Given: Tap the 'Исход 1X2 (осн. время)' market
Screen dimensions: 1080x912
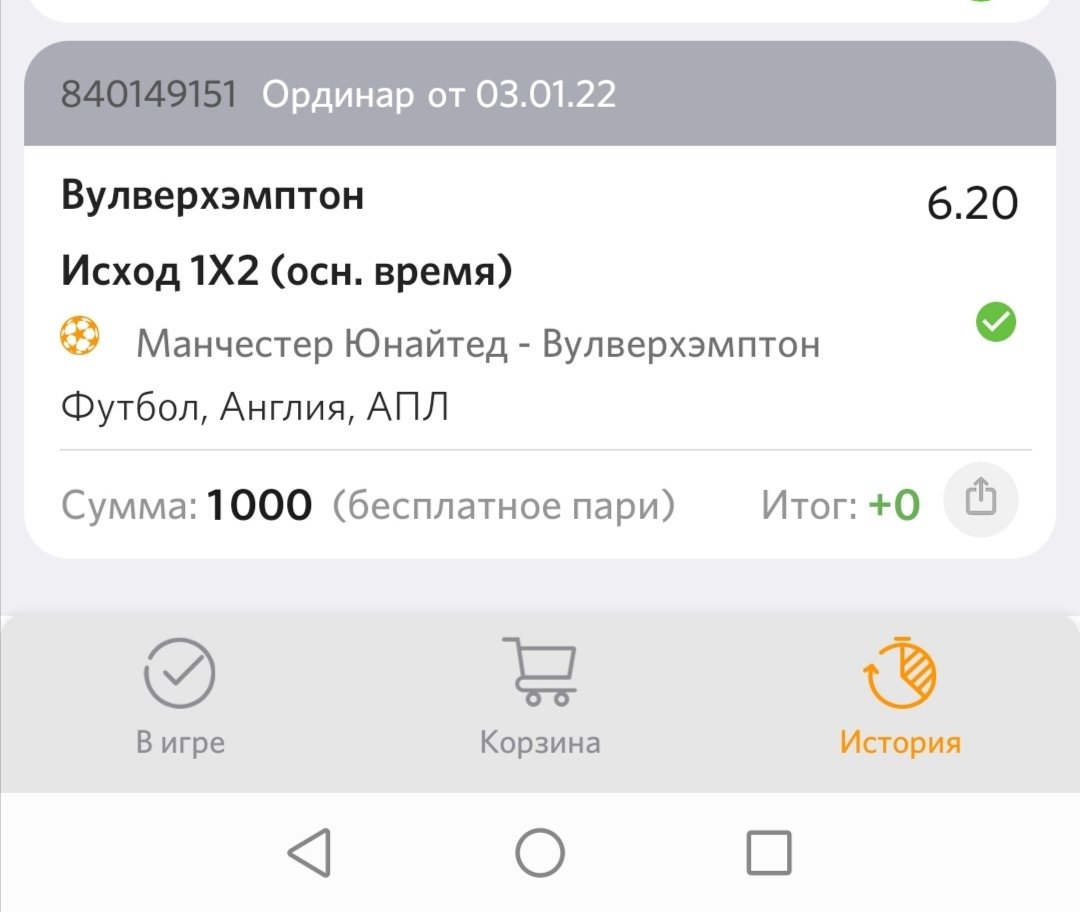Looking at the screenshot, I should [x=287, y=270].
